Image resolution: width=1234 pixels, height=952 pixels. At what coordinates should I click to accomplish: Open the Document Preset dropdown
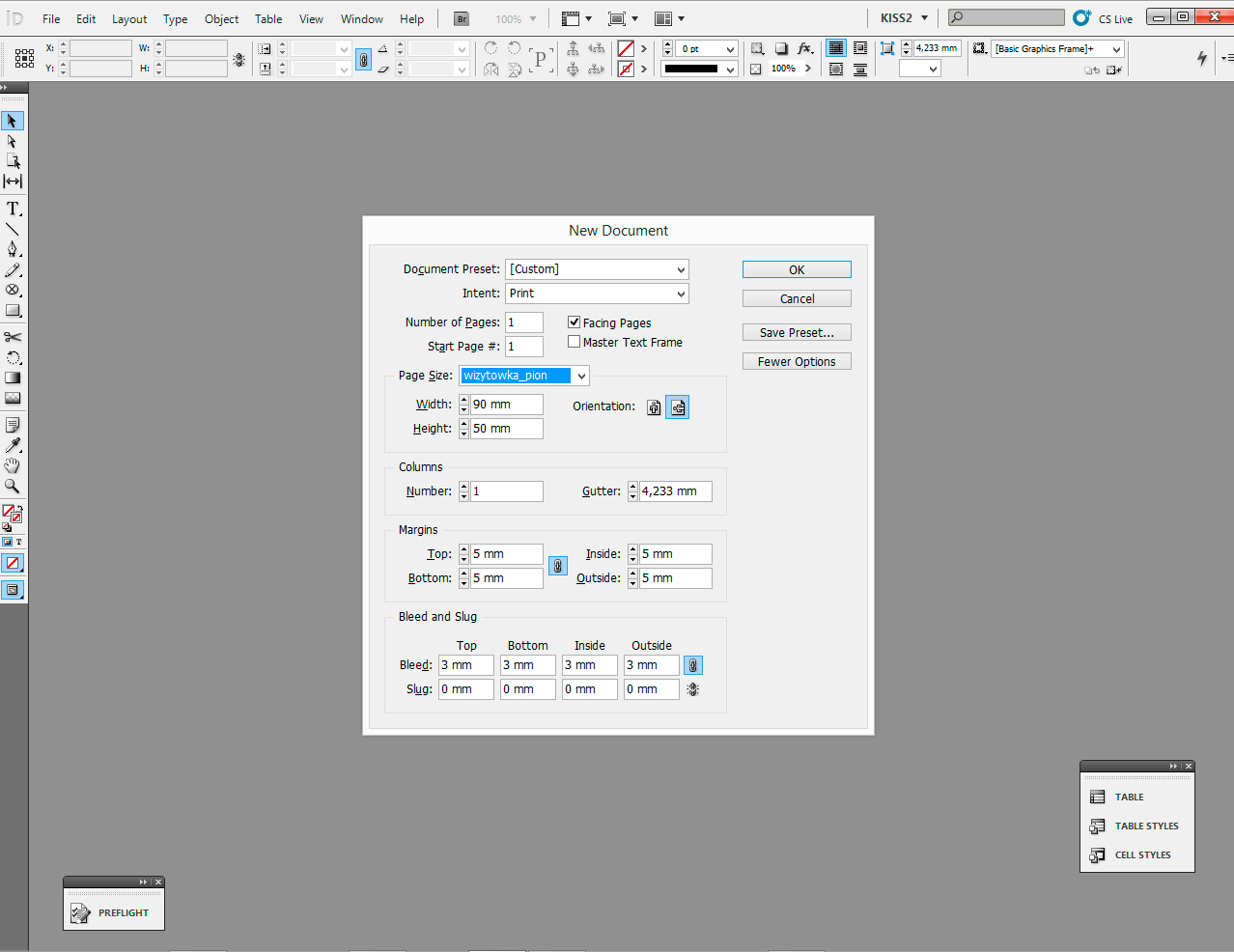[597, 269]
